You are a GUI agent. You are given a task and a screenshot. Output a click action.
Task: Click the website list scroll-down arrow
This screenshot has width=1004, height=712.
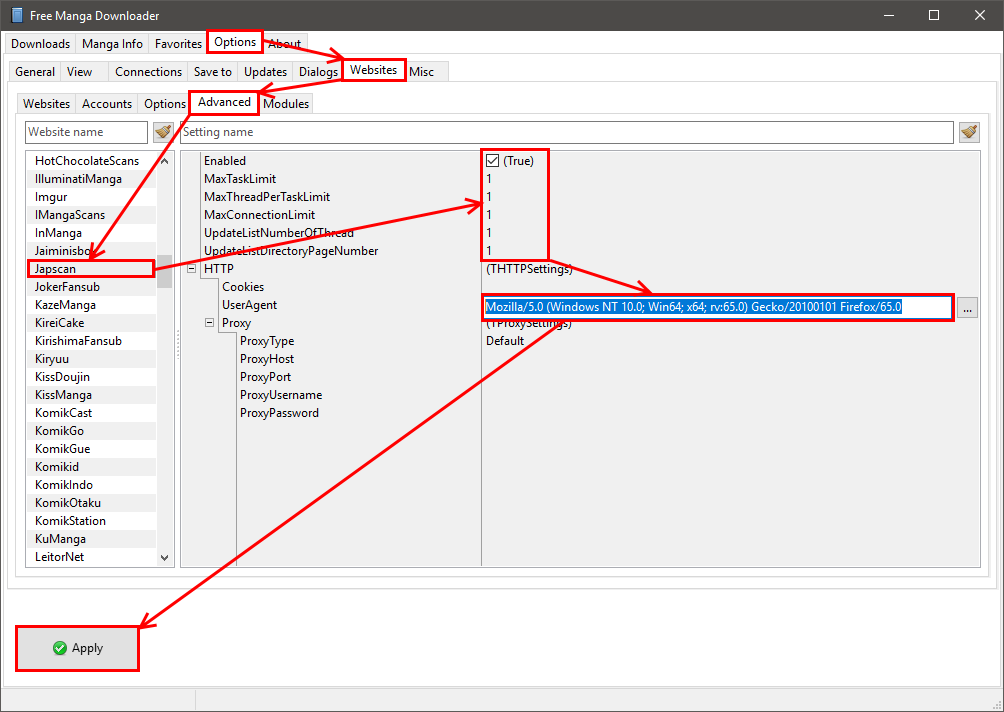[165, 558]
